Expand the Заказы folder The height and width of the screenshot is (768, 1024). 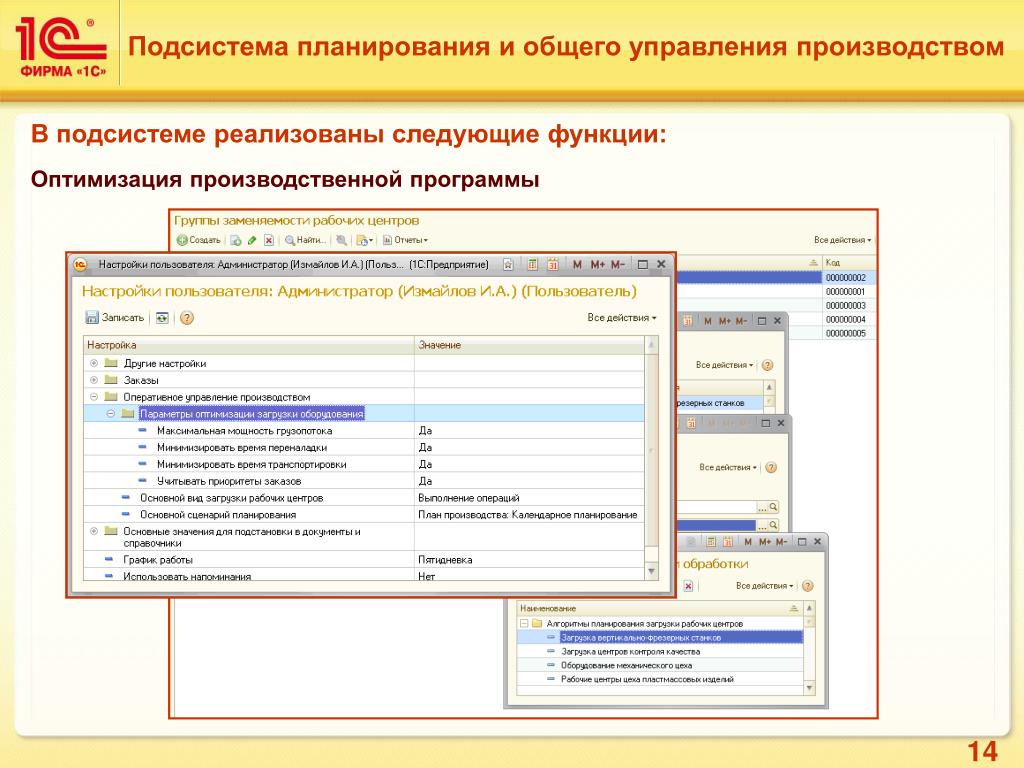[x=93, y=380]
